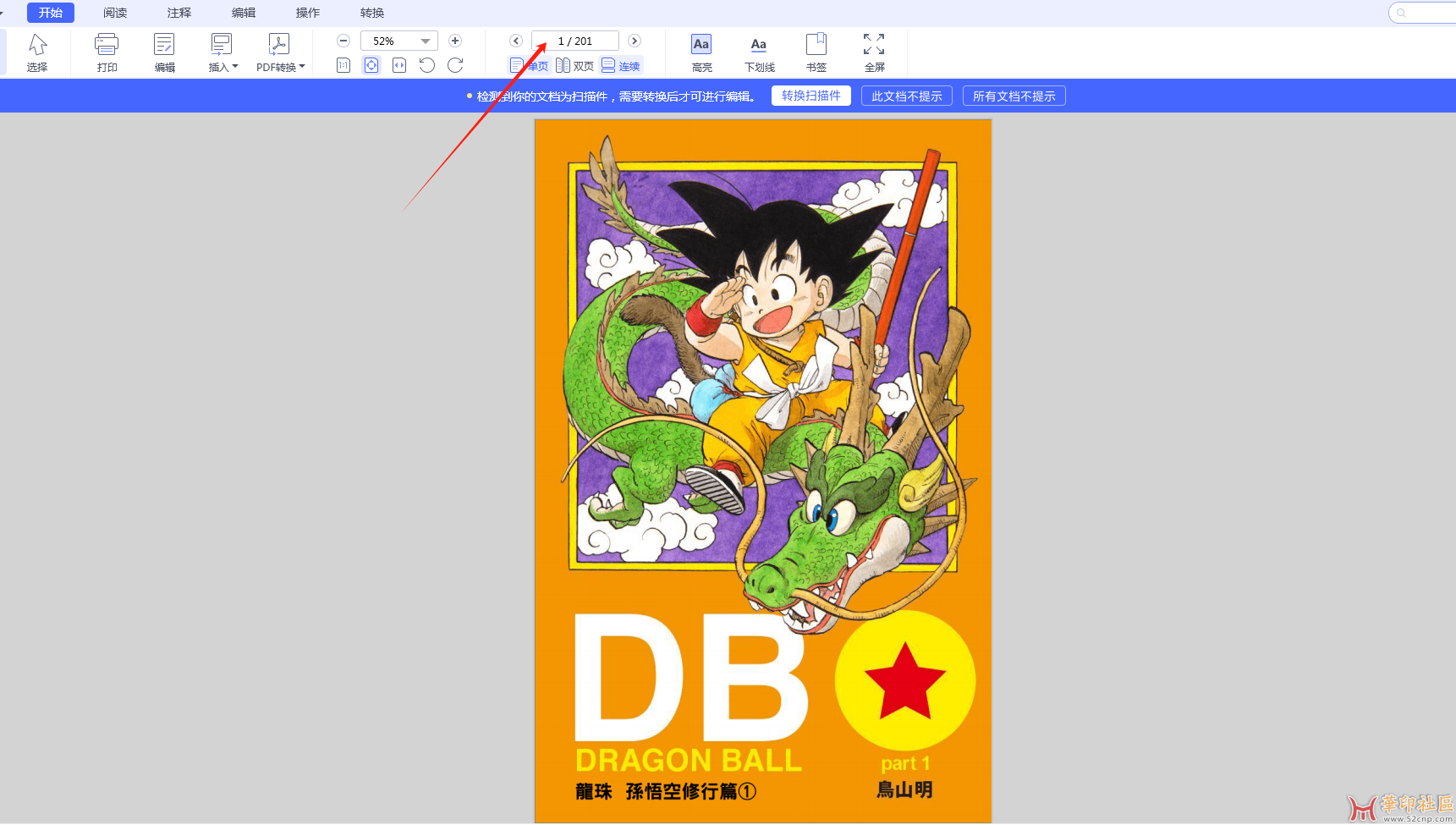The width and height of the screenshot is (1456, 825).
Task: Click the 此文档不提示 button
Action: tap(907, 96)
